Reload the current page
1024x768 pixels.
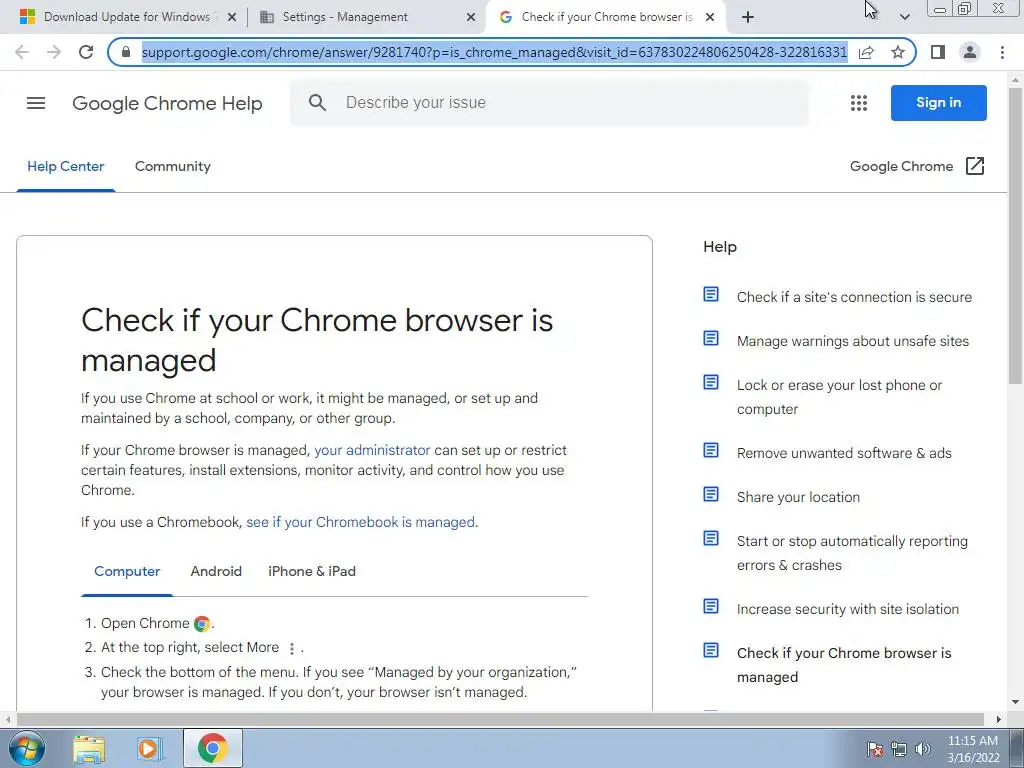click(x=86, y=52)
